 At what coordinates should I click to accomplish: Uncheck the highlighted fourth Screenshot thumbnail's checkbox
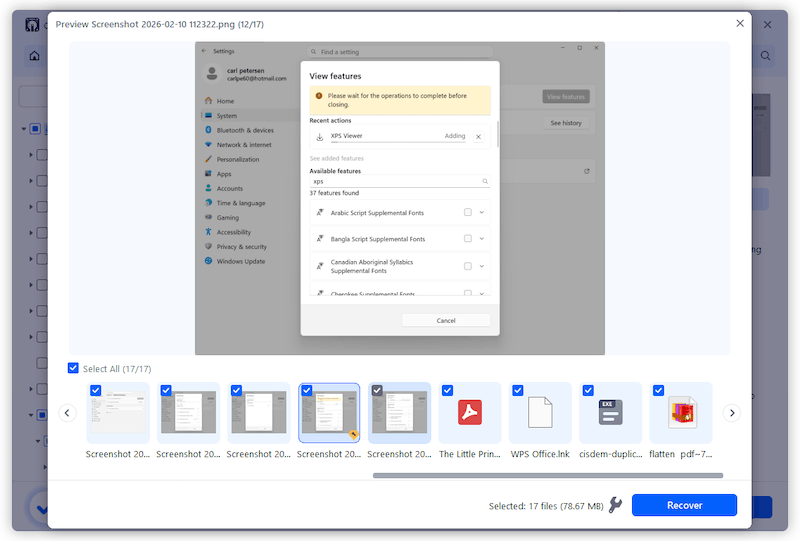[x=307, y=390]
